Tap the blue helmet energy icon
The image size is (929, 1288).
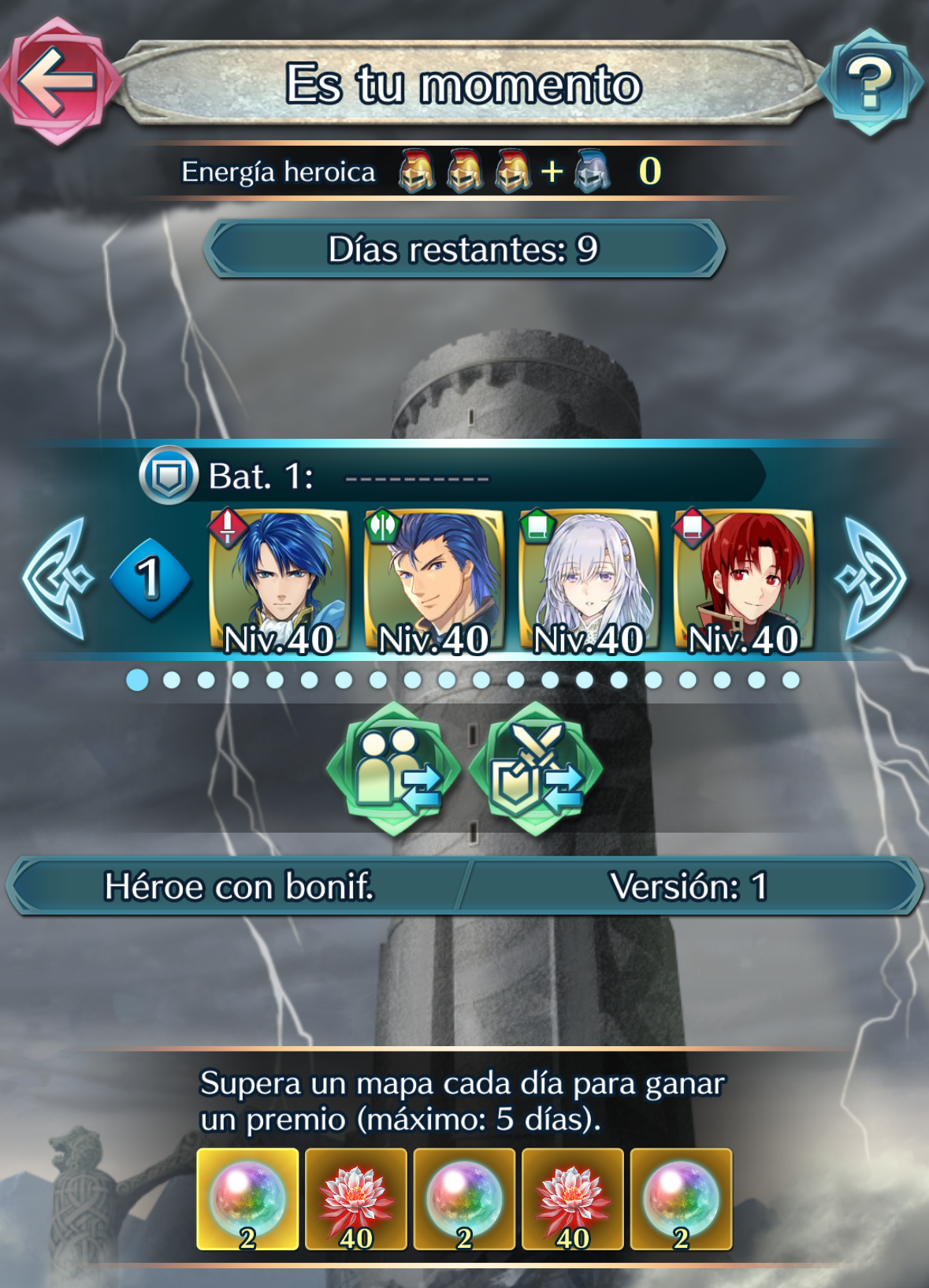pos(593,171)
